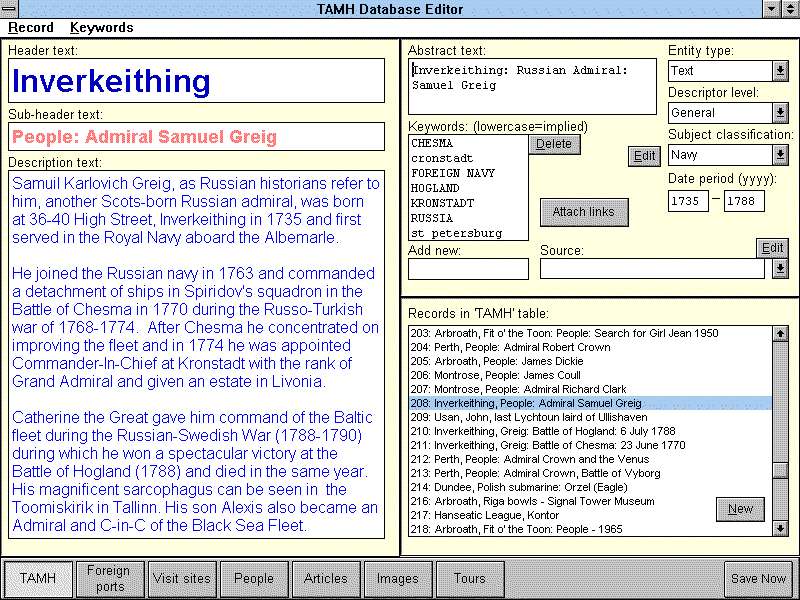The image size is (800, 600).
Task: Select the CHESMA keyword in list
Action: (432, 143)
